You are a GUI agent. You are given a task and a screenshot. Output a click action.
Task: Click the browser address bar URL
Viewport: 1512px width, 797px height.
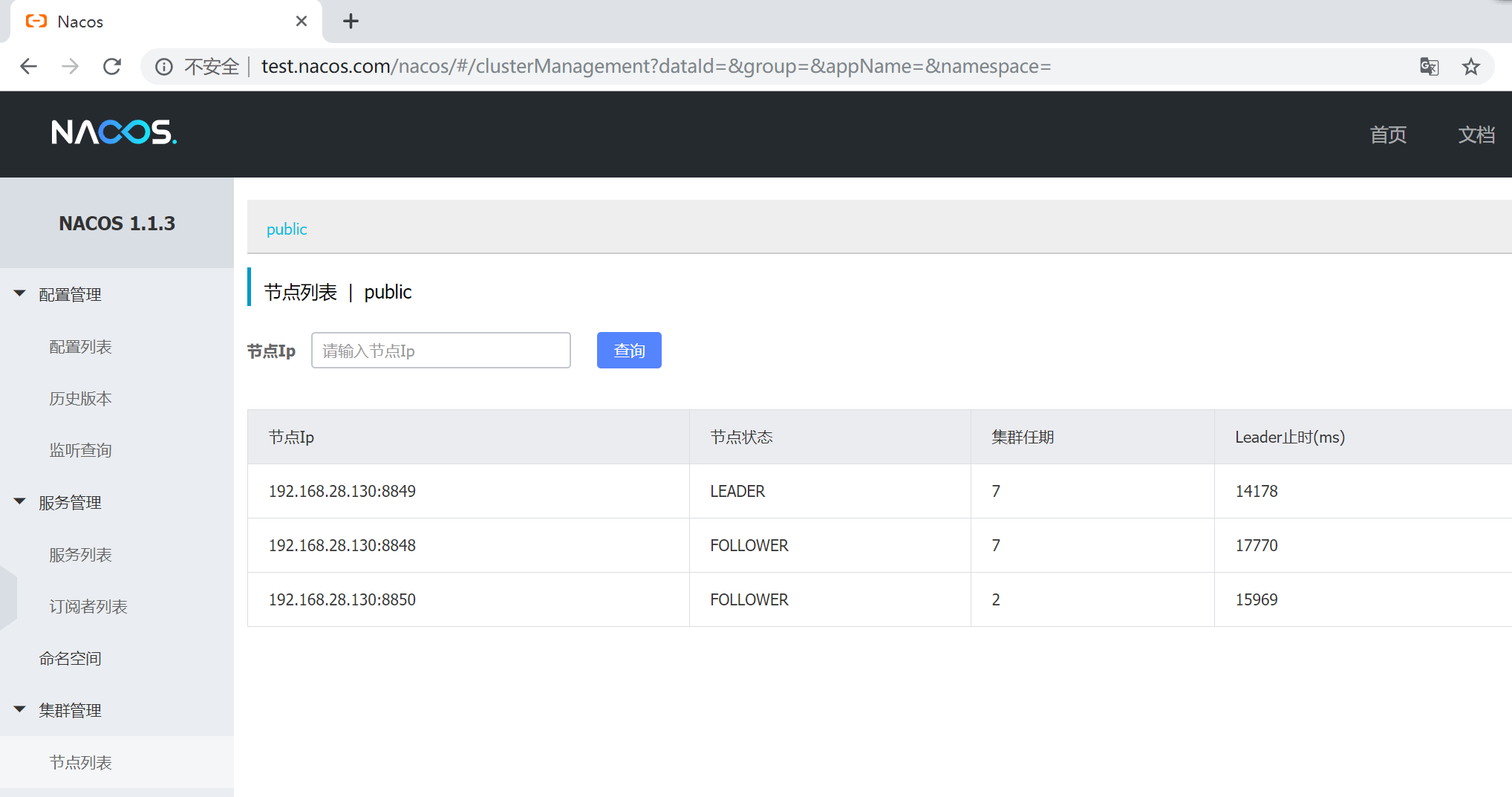[x=656, y=67]
